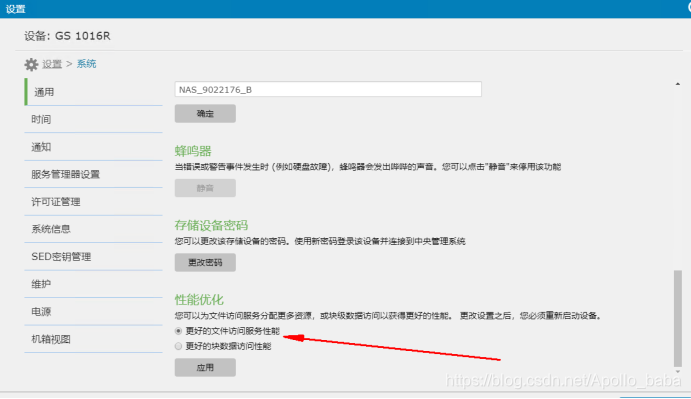Click the 蜂鸣器 section heading
This screenshot has width=691, height=399.
point(193,151)
